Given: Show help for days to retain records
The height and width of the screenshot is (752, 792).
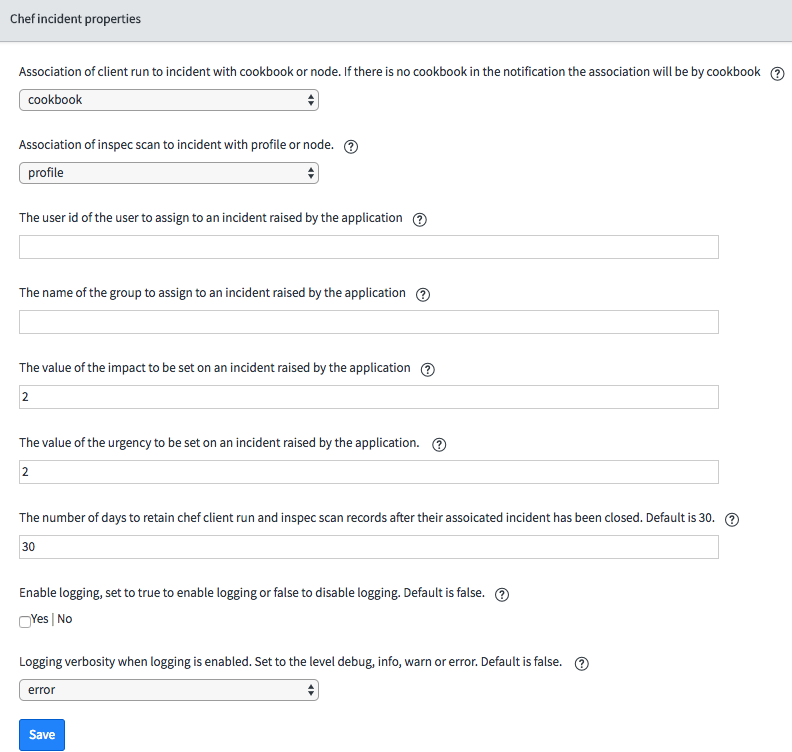Looking at the screenshot, I should click(x=731, y=519).
